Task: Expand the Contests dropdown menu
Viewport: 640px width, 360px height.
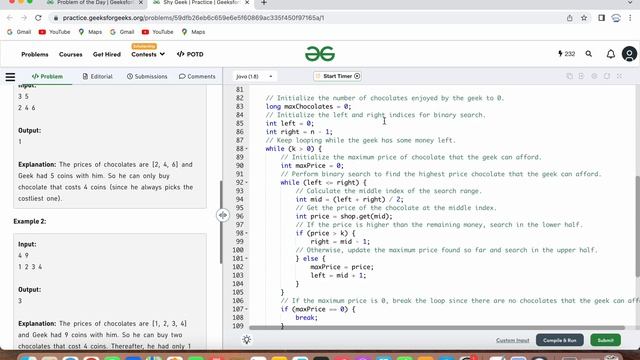Action: (x=148, y=54)
